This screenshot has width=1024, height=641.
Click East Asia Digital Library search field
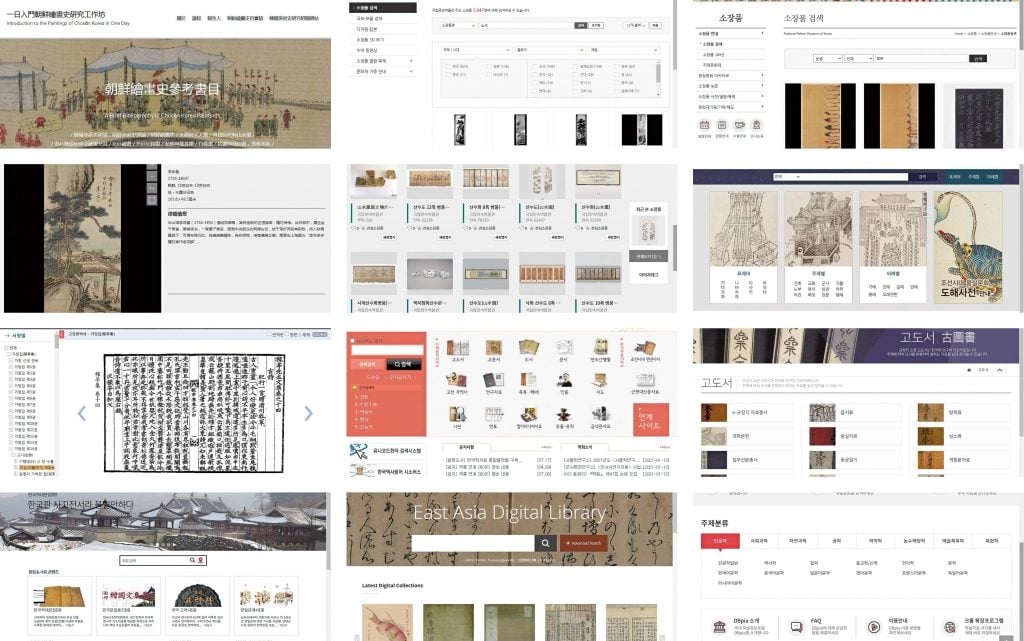click(473, 543)
